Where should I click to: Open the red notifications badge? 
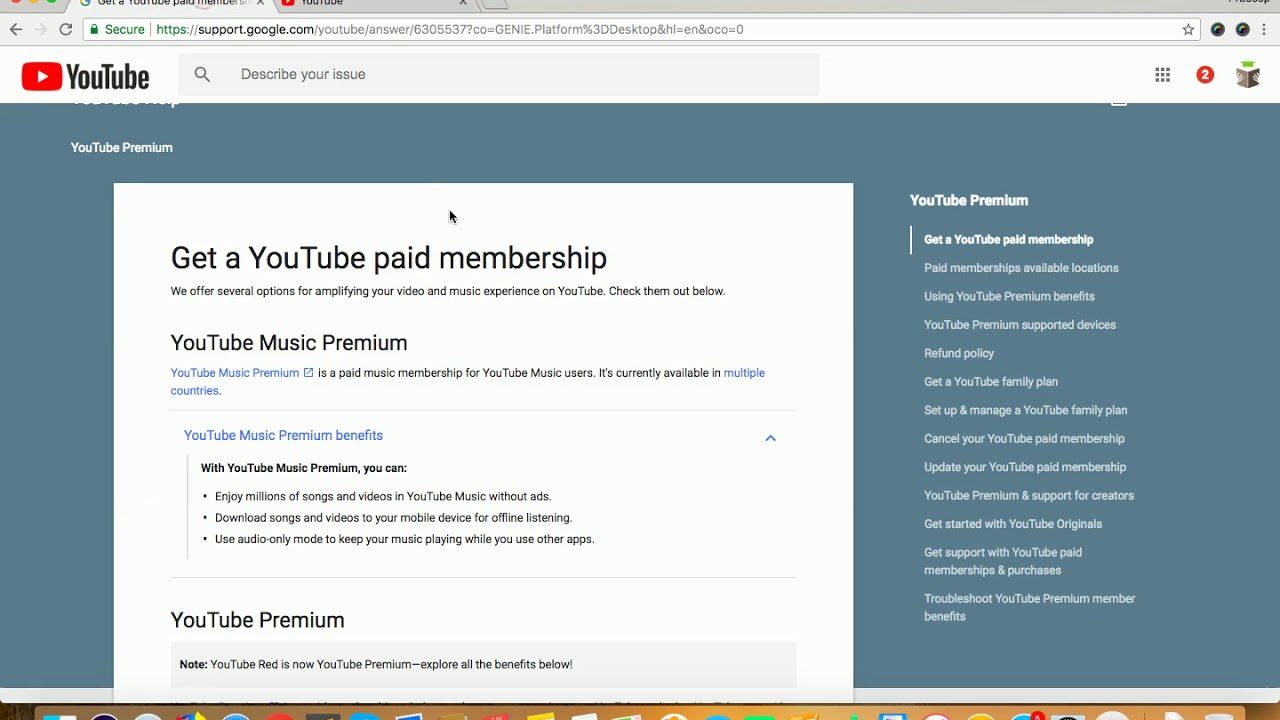(x=1205, y=75)
